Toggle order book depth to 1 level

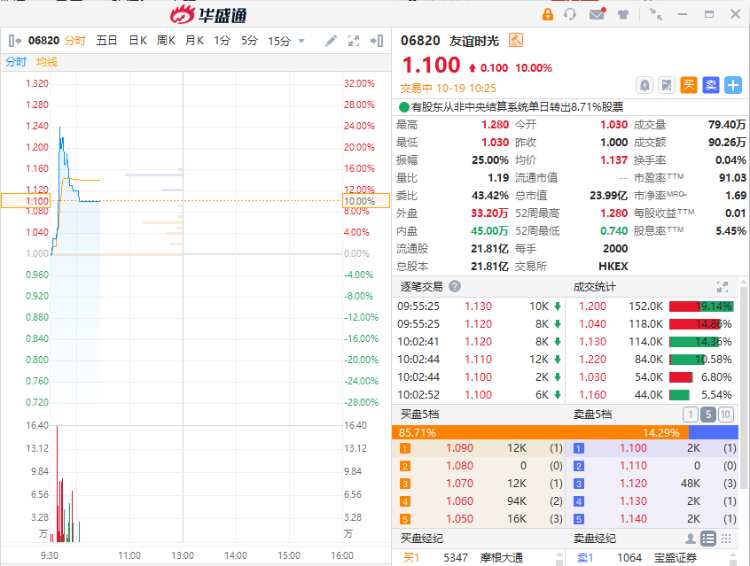tap(689, 414)
